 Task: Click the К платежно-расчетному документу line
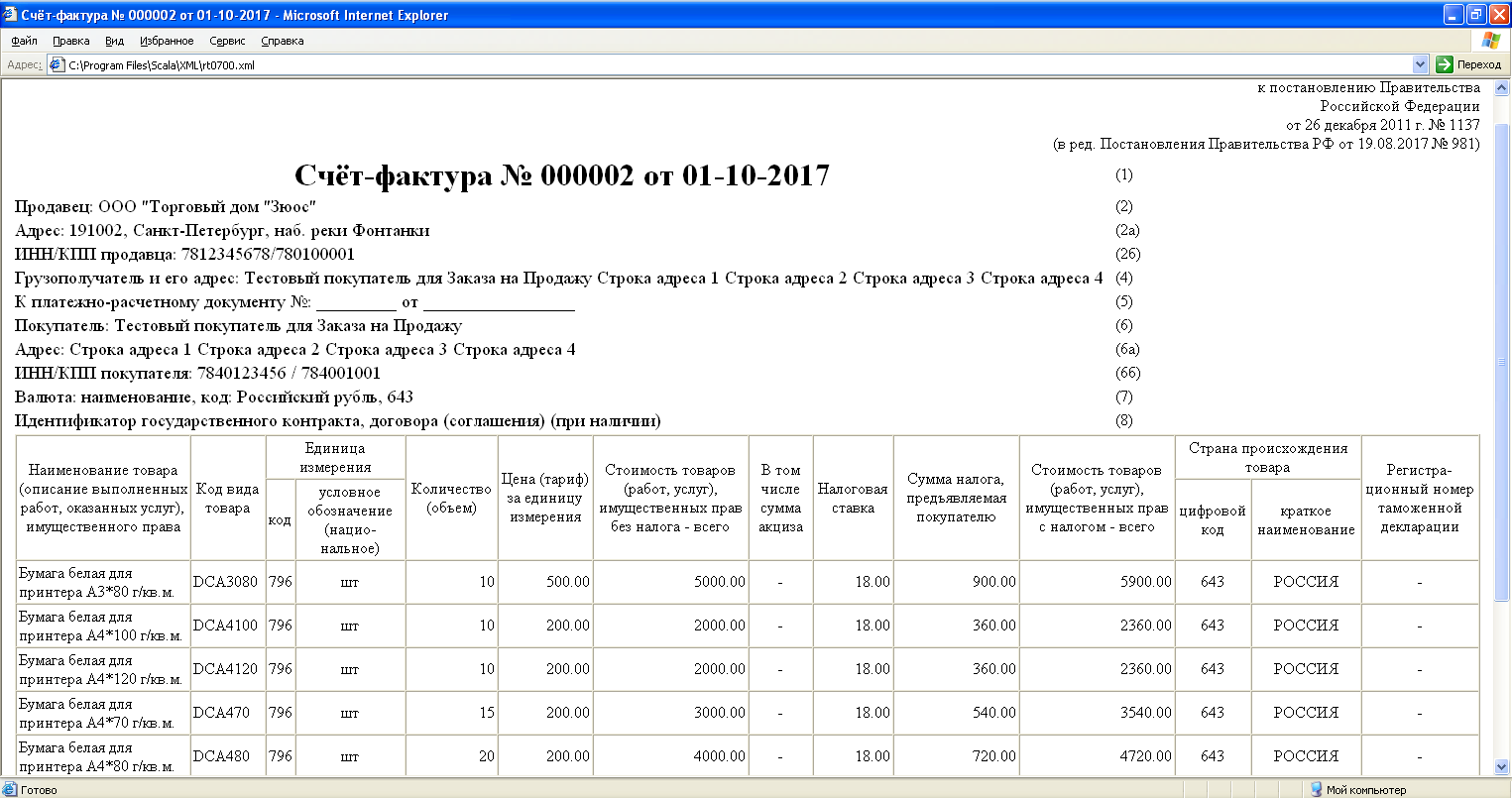pyautogui.click(x=294, y=301)
